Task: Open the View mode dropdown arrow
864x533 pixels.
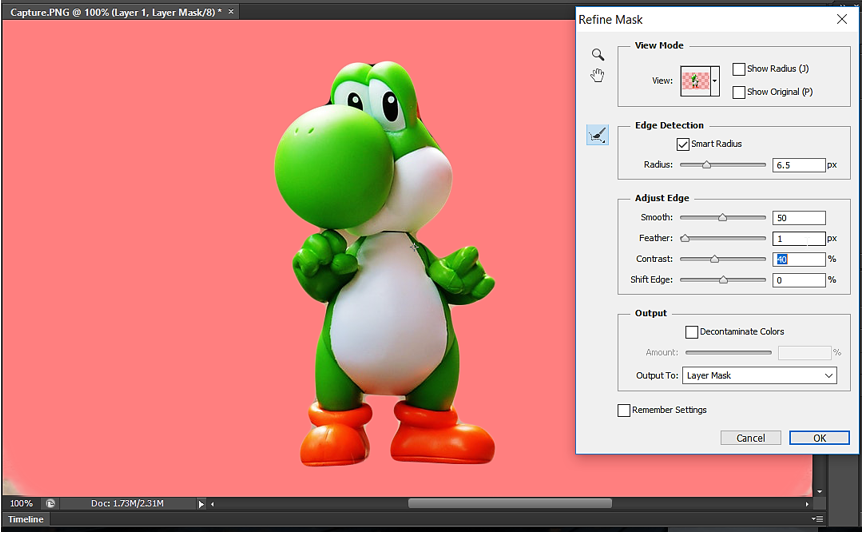Action: [x=715, y=81]
